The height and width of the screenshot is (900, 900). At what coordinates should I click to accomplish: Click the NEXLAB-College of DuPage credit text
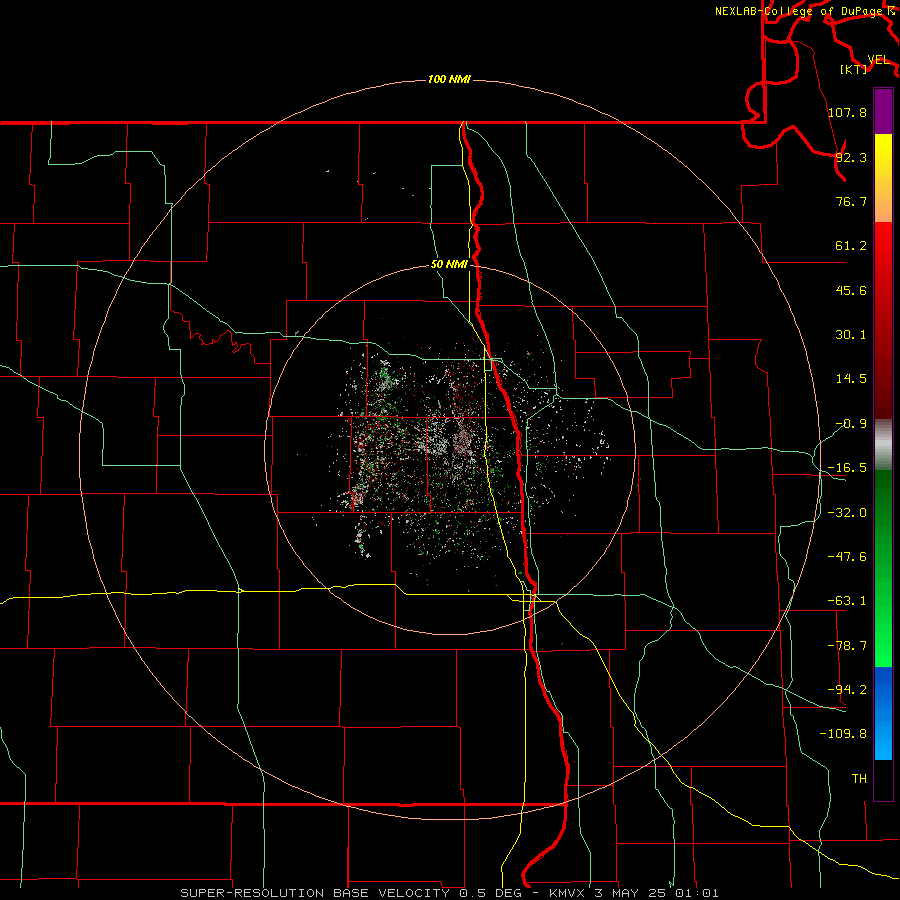point(799,11)
